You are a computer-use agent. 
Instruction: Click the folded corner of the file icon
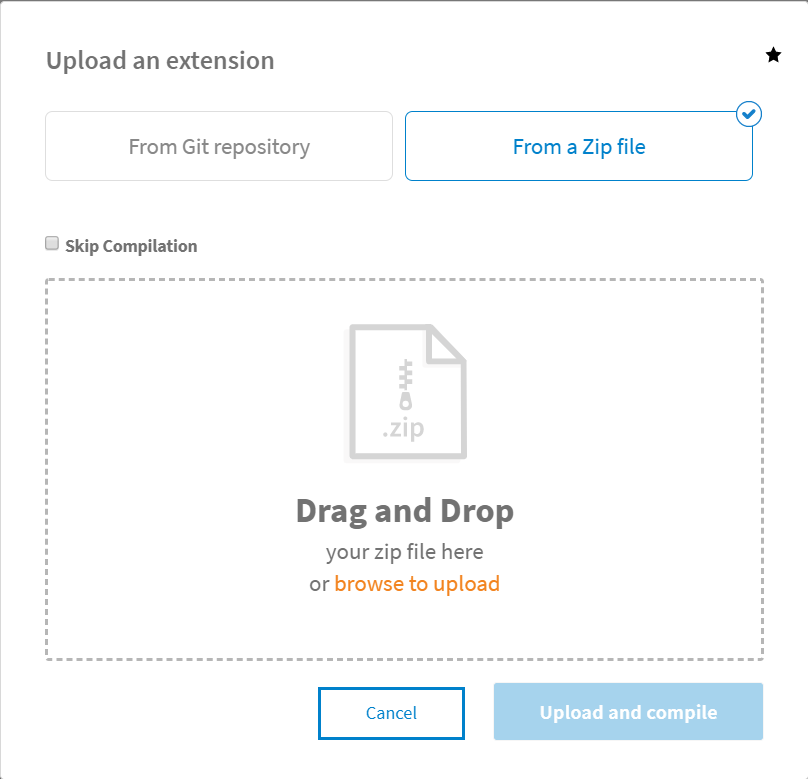click(446, 343)
